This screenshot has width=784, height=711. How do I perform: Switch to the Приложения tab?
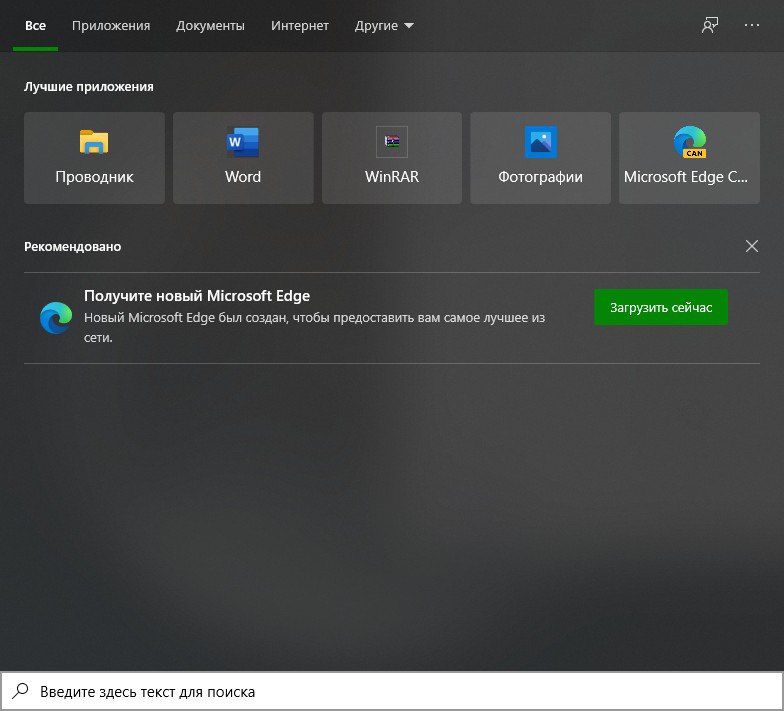(x=111, y=26)
